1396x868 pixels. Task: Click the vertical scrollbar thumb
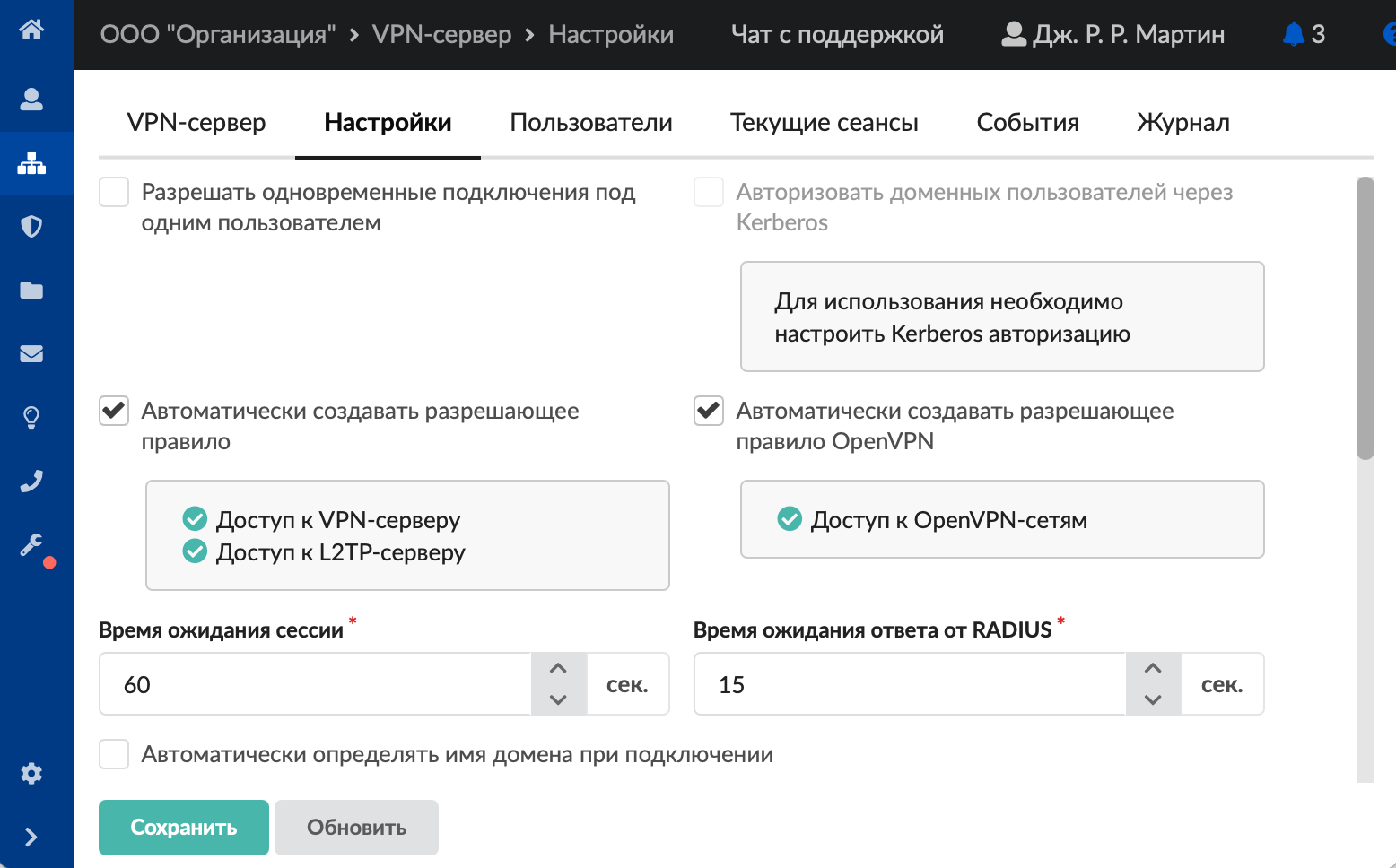(x=1365, y=318)
